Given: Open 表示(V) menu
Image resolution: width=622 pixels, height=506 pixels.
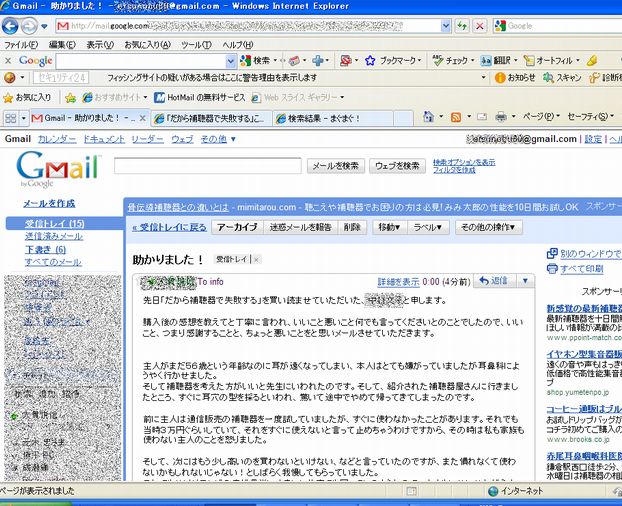Looking at the screenshot, I should point(100,44).
